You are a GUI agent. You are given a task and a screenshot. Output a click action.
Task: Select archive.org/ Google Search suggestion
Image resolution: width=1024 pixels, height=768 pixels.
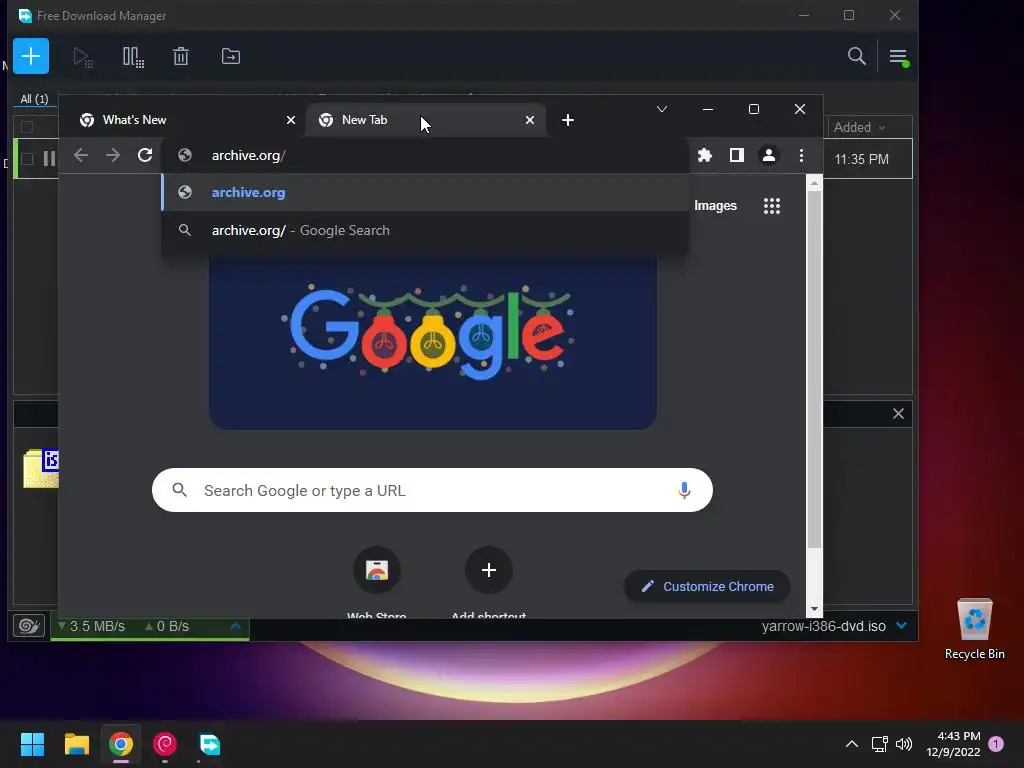point(424,231)
